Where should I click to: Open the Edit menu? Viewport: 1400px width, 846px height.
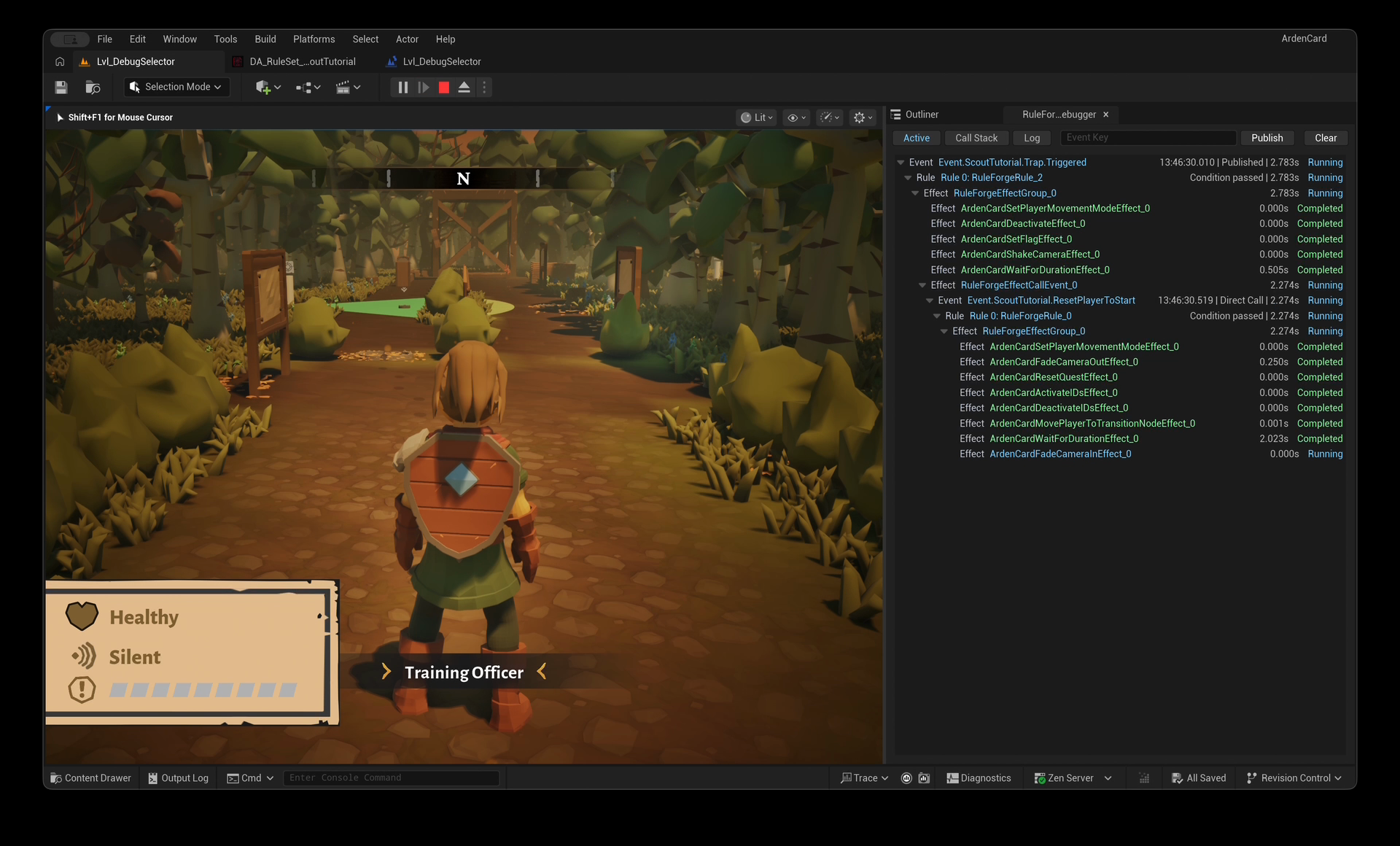coord(138,39)
